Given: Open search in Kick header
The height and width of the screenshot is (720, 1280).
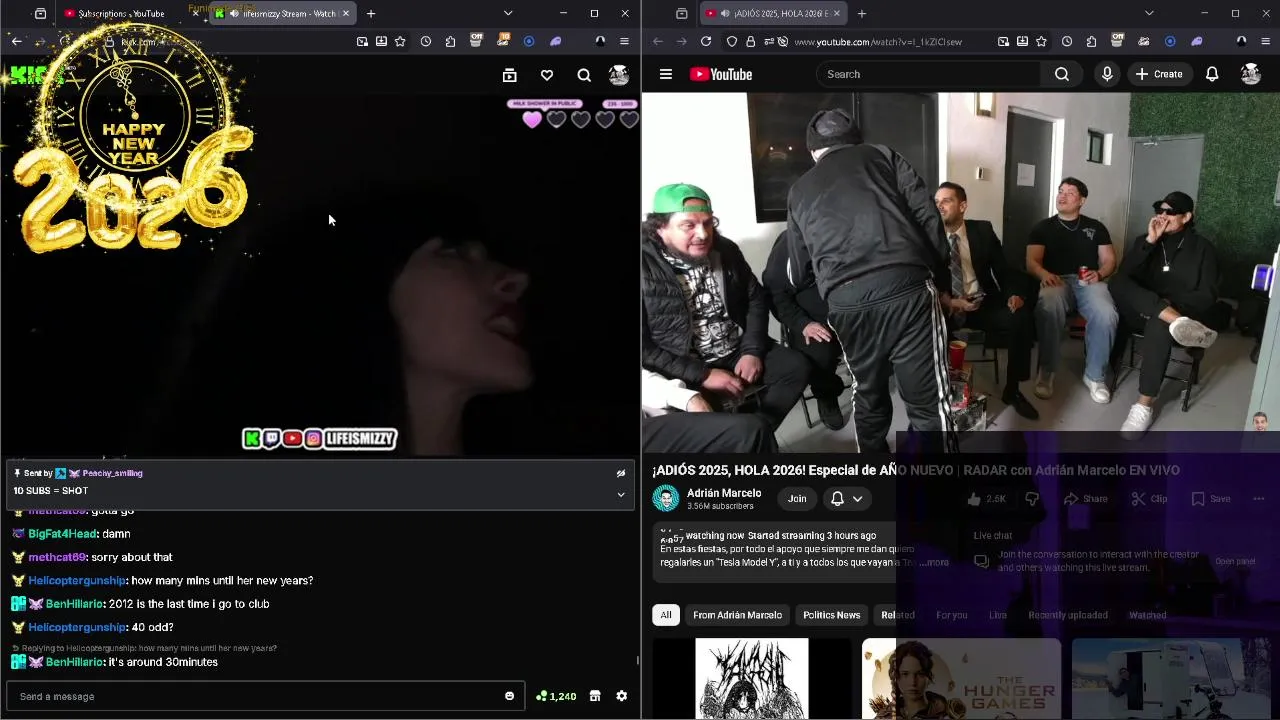Looking at the screenshot, I should (x=584, y=75).
